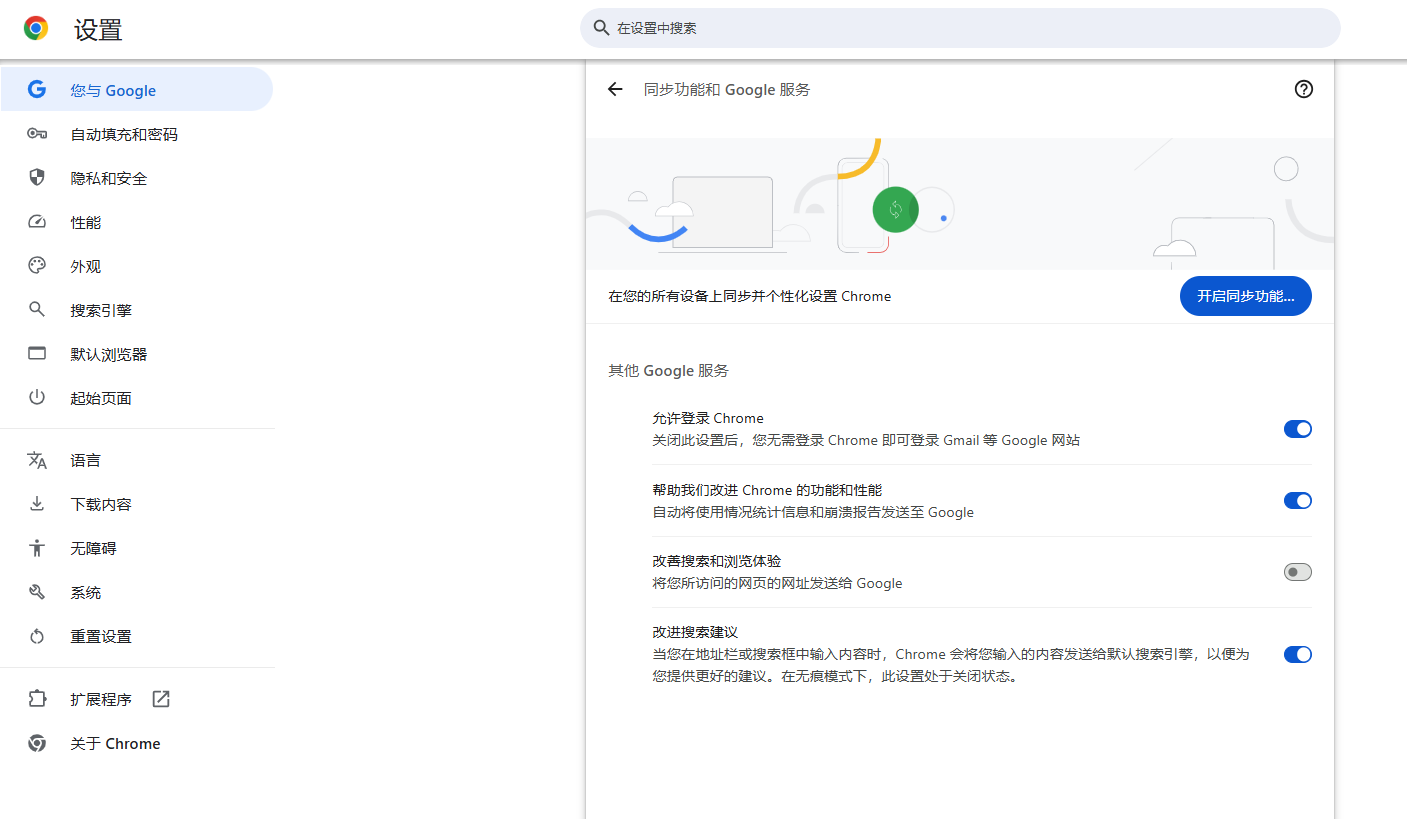Screen dimensions: 1407x819
Task: Switch off the 改进搜索建议 toggle
Action: coord(1297,654)
